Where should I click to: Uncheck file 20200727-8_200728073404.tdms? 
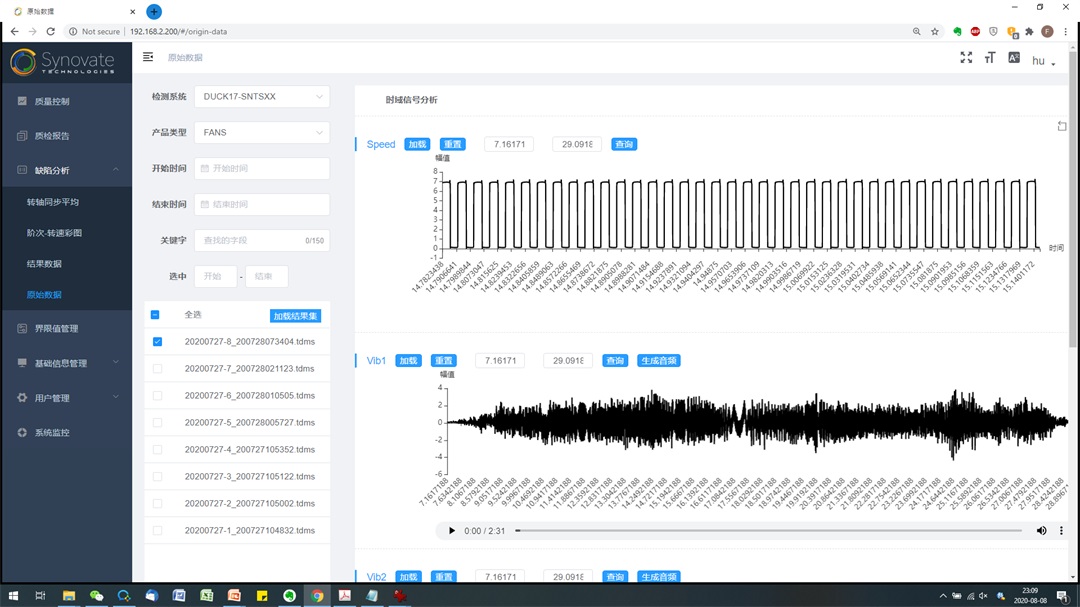click(157, 342)
